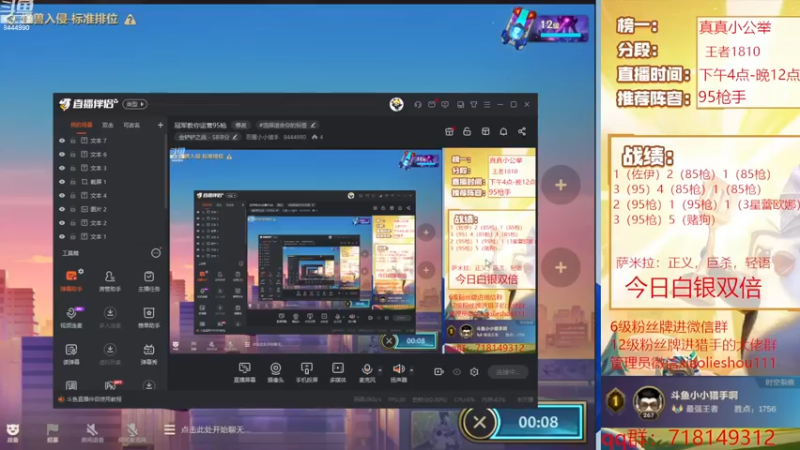Open the mail messages icon
Viewport: 800px width, 450px height.
(432, 104)
